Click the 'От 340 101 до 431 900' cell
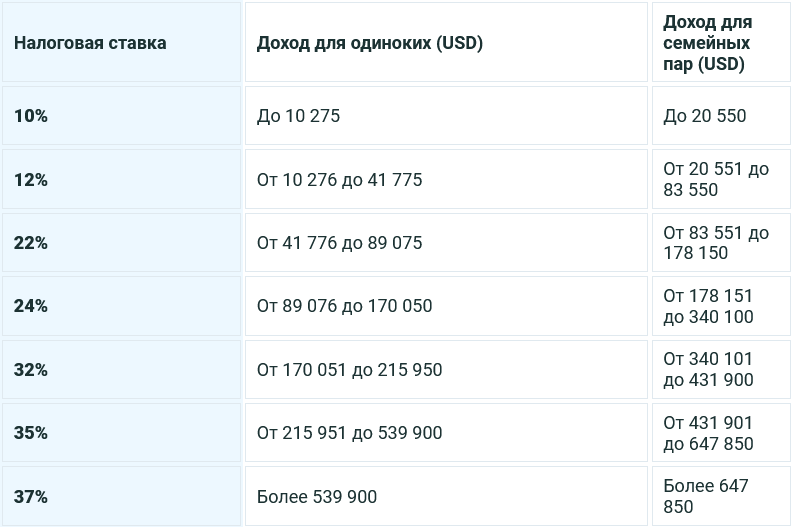The image size is (795, 527). tap(708, 370)
